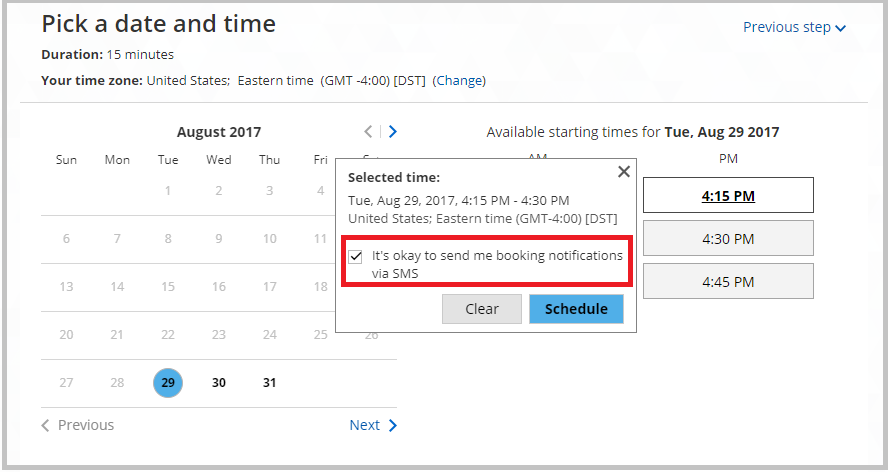Viewport: 890px width, 472px height.
Task: Select August 29 on the calendar
Action: [168, 383]
